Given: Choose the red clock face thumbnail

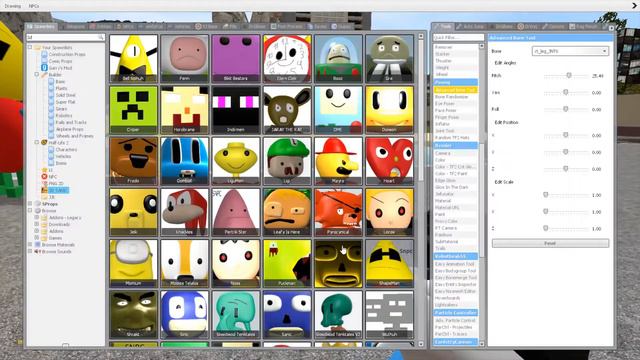Looking at the screenshot, I should tap(287, 58).
